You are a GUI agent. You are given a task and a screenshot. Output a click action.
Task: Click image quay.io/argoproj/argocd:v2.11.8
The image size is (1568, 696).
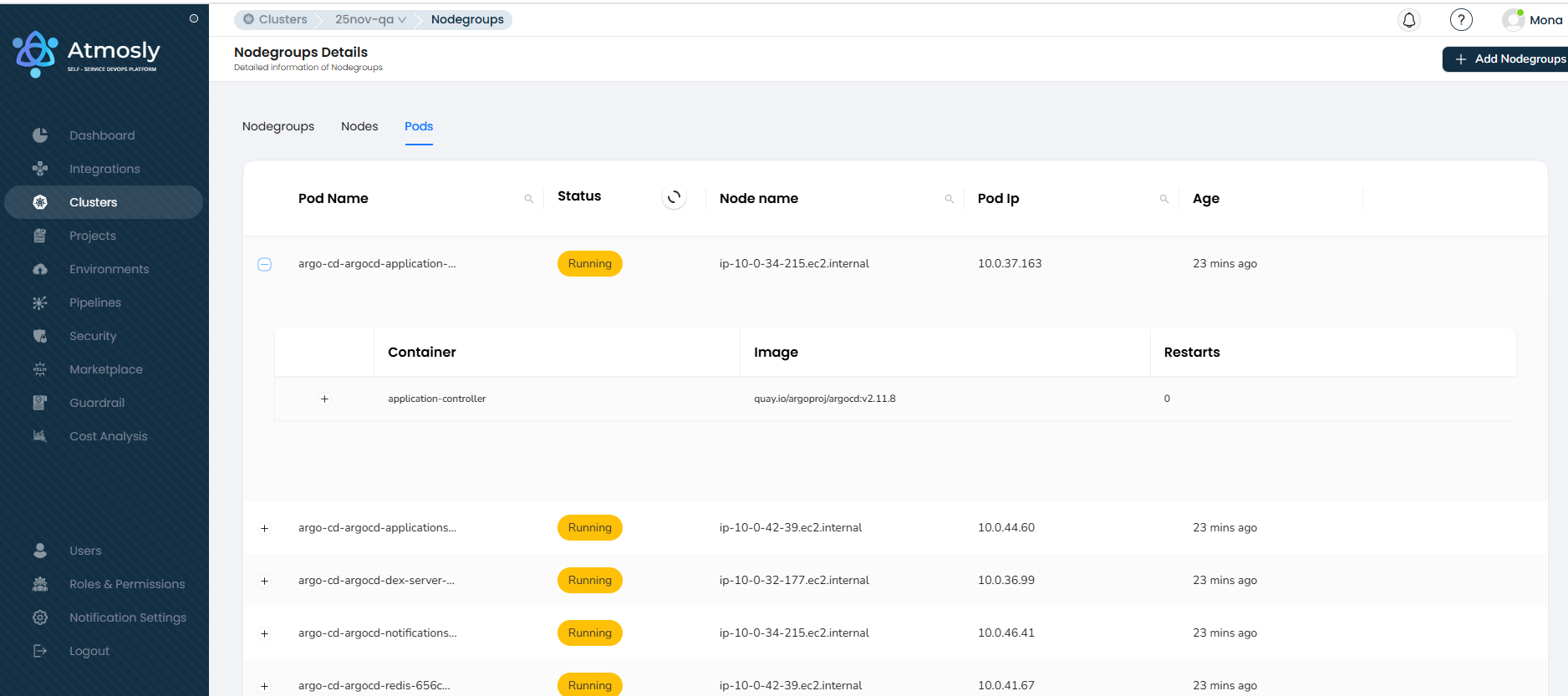click(825, 399)
